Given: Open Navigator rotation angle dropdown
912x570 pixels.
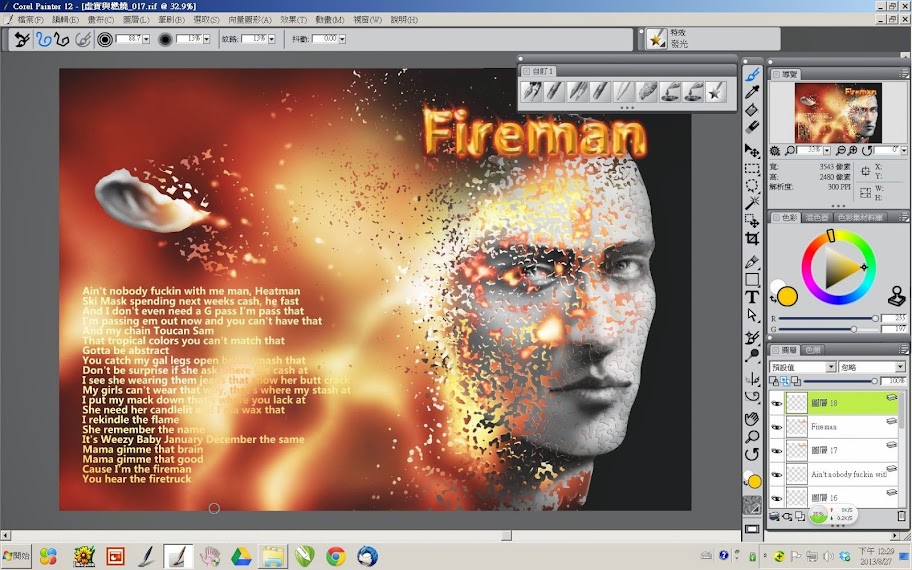Looking at the screenshot, I should (x=903, y=151).
